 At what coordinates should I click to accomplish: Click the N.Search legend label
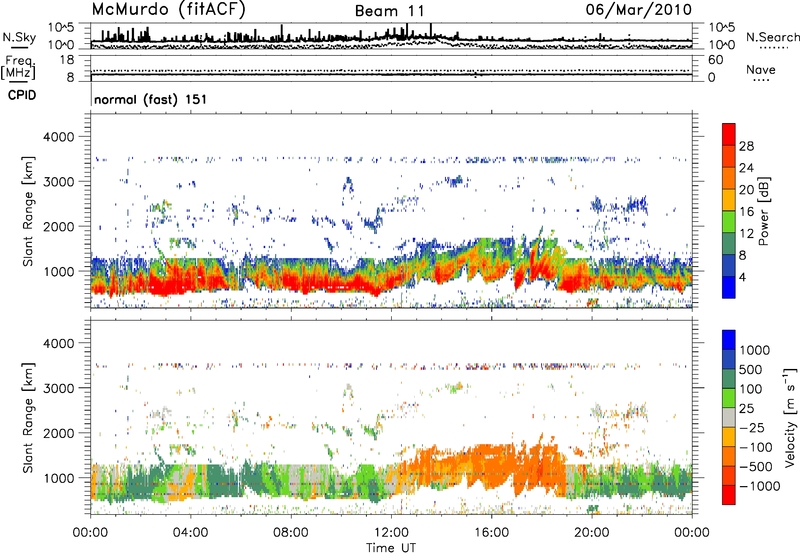click(x=772, y=37)
